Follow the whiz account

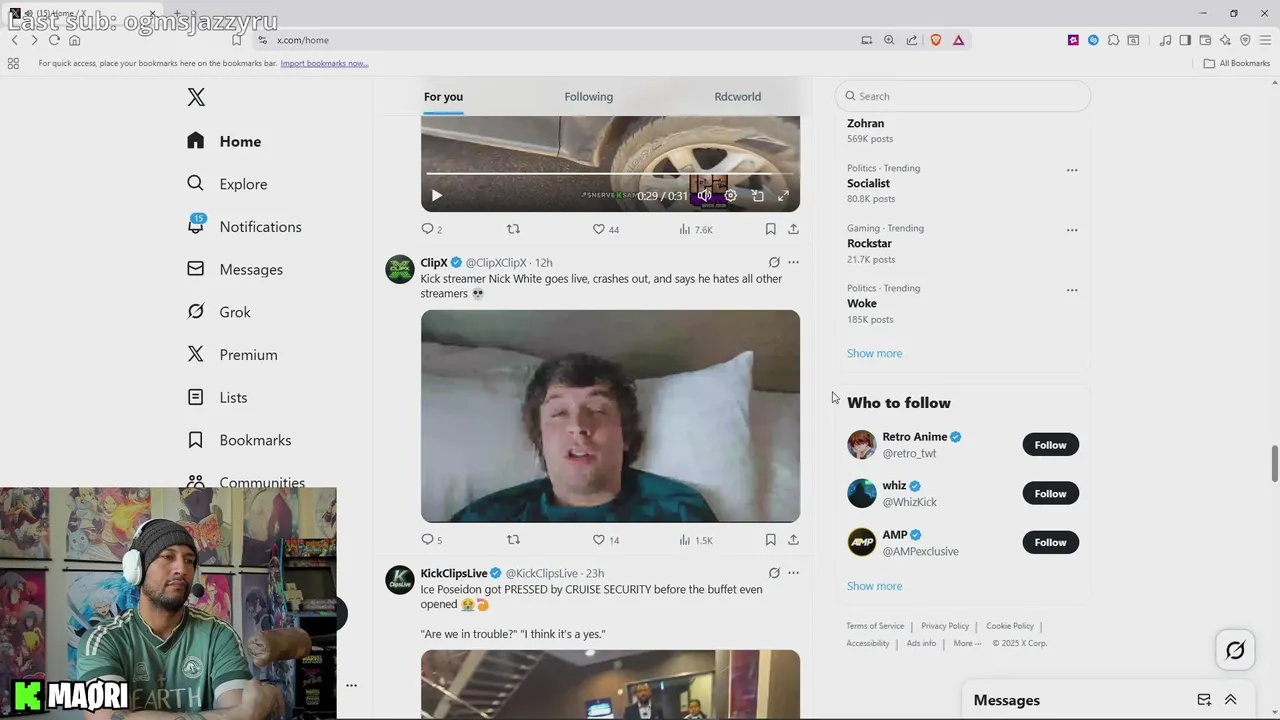[x=1050, y=494]
